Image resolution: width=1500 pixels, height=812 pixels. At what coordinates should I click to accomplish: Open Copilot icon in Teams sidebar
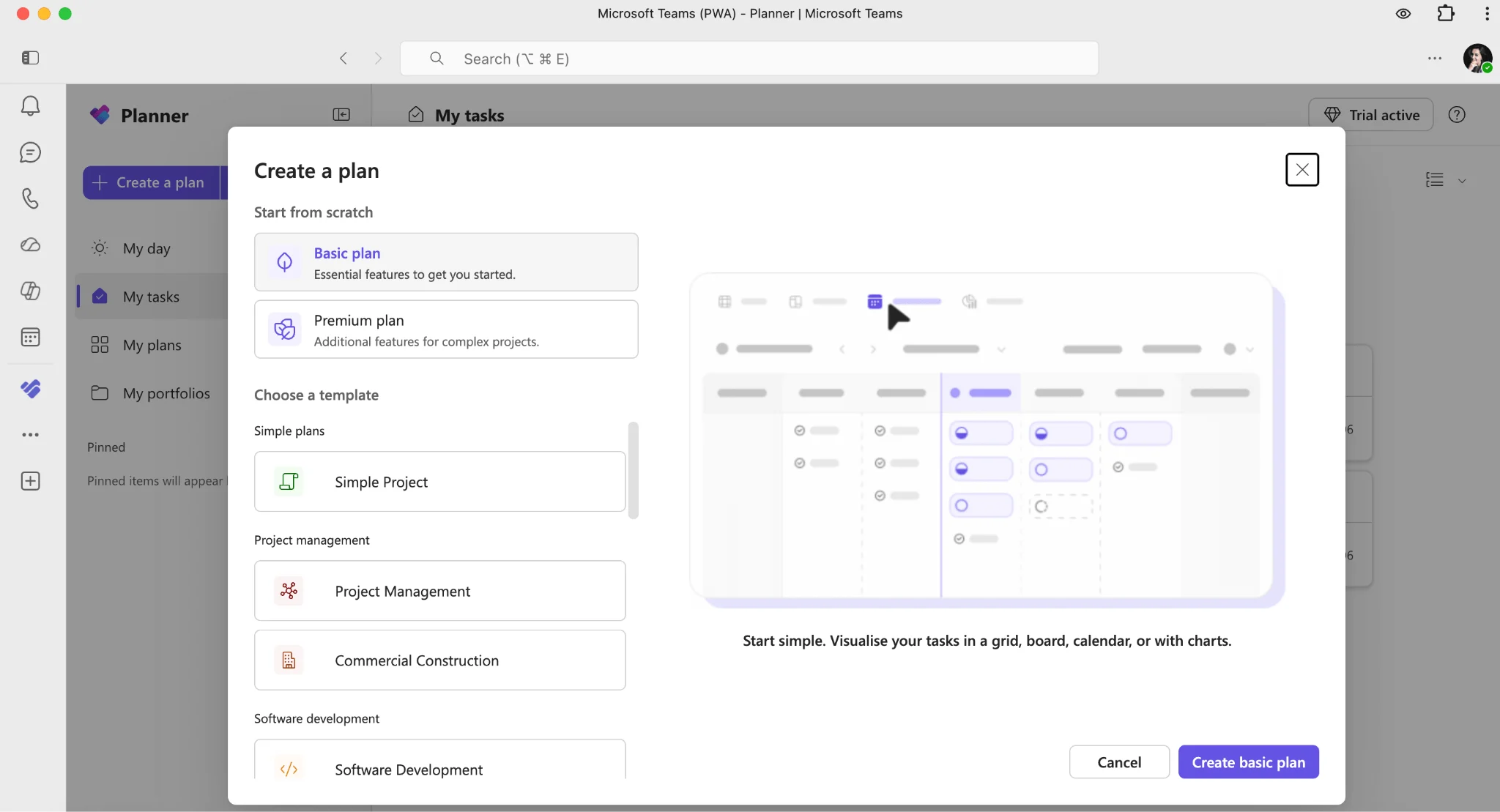30,291
